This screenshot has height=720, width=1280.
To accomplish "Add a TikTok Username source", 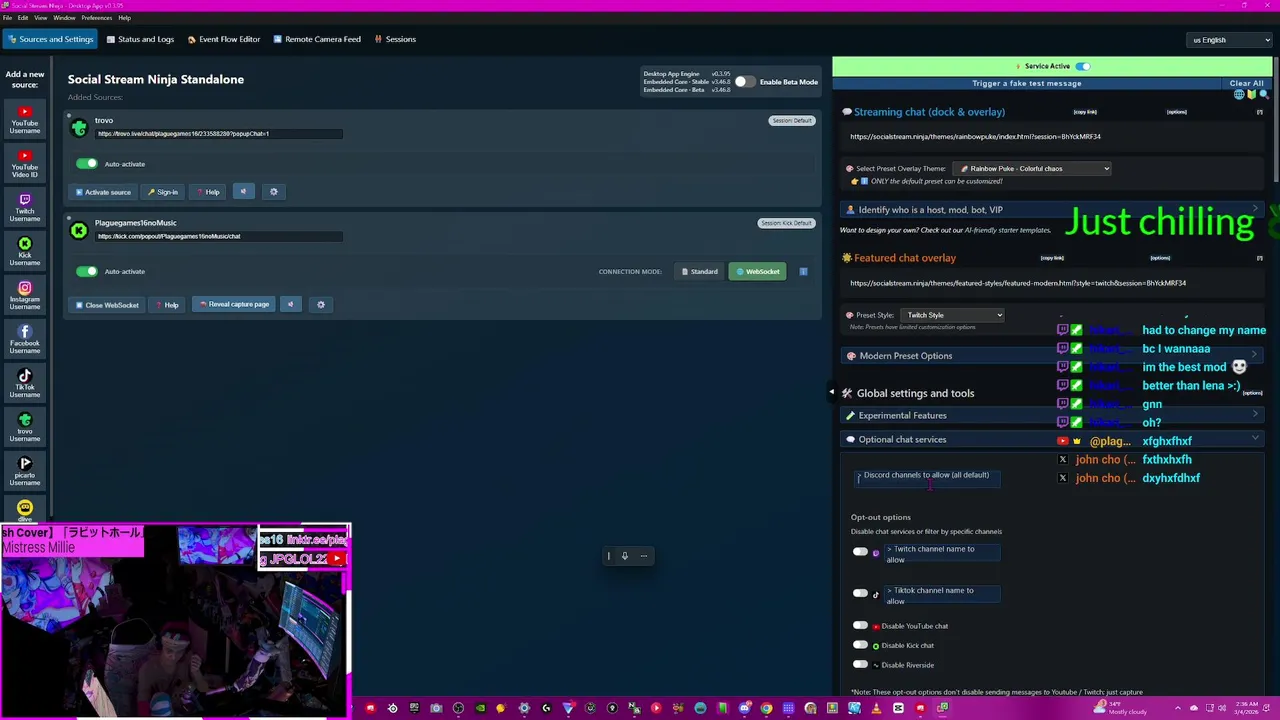I will tap(25, 384).
